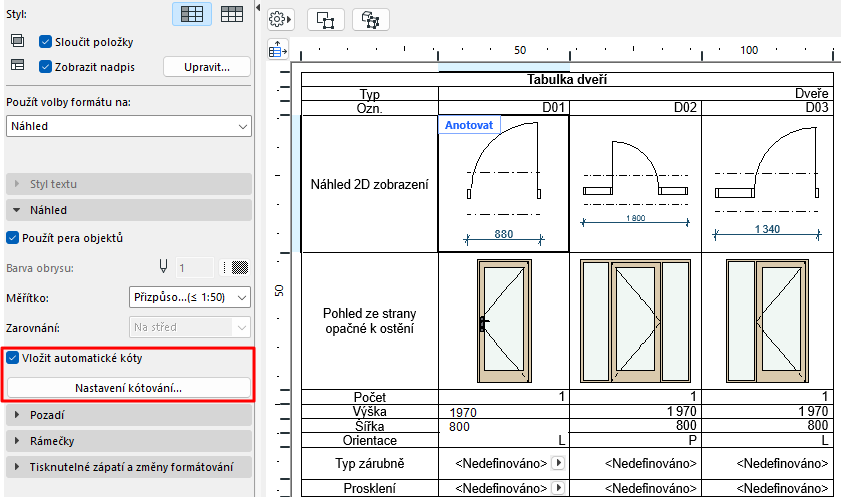Select the first table style icon
841x497 pixels.
191,14
